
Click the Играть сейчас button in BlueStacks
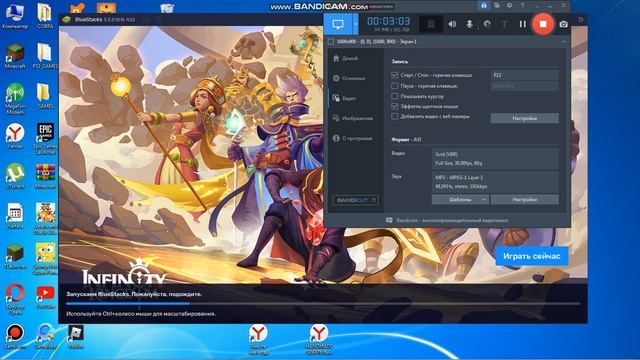(x=532, y=256)
